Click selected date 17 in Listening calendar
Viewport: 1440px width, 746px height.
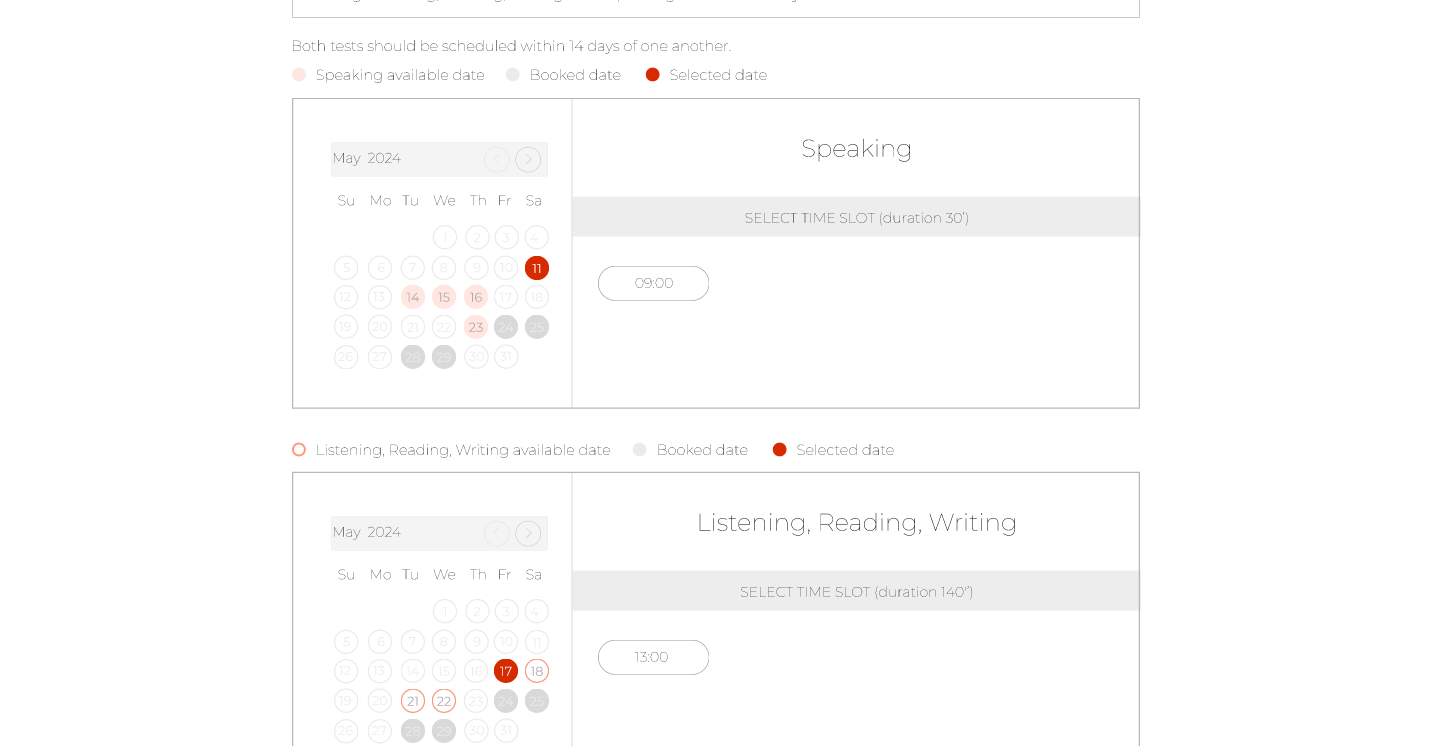[x=506, y=671]
